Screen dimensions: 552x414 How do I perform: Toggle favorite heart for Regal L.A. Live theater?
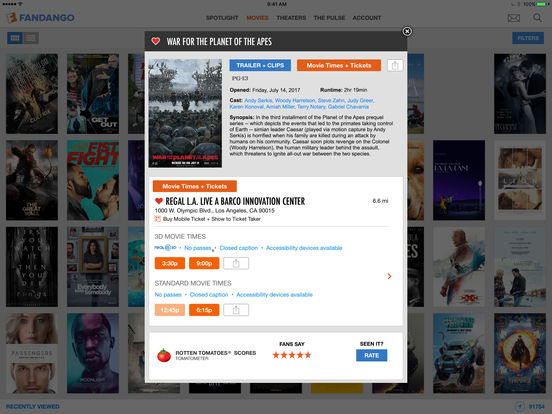click(159, 201)
